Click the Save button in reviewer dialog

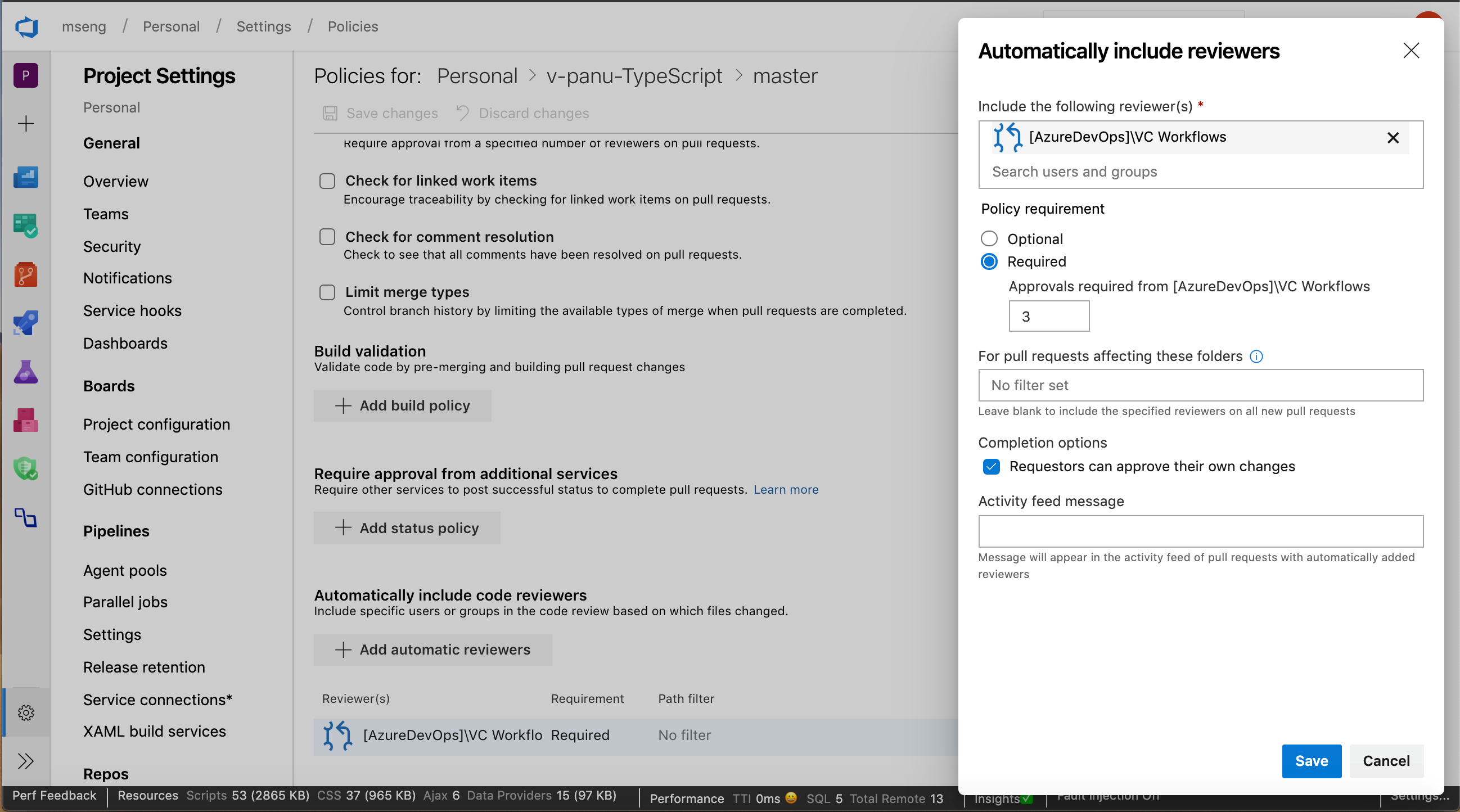click(1311, 760)
